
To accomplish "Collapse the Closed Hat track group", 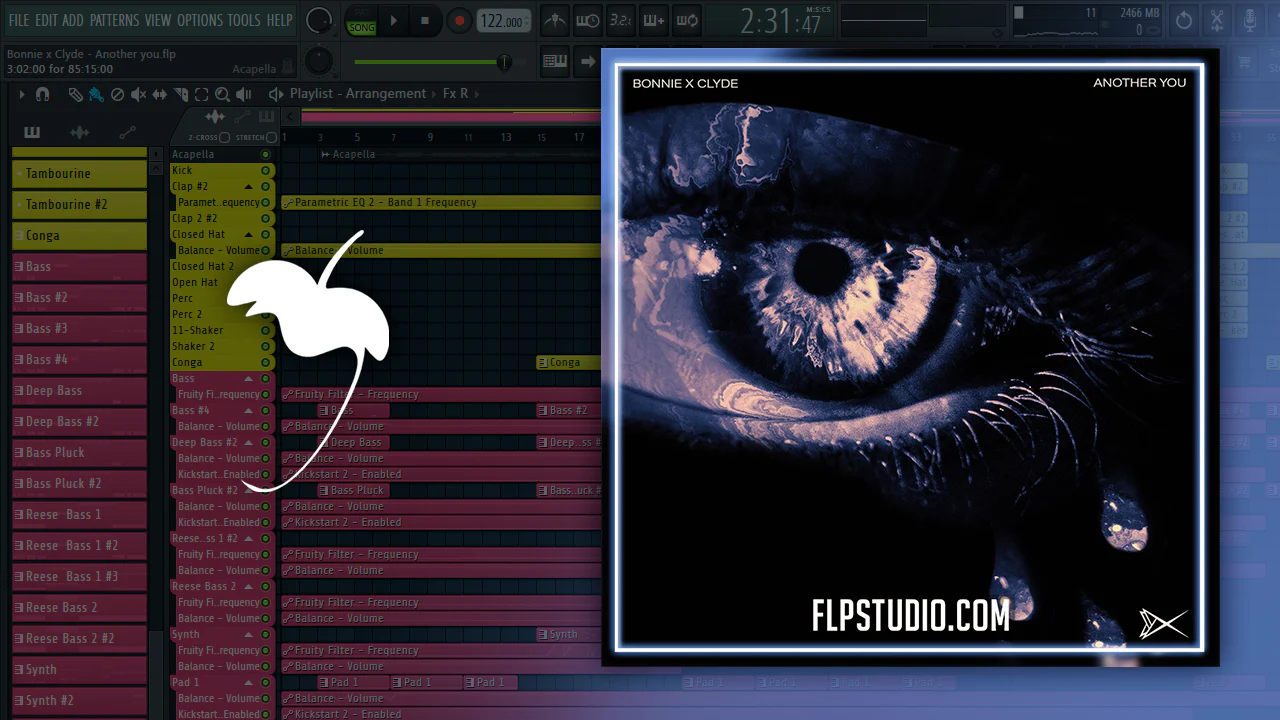I will coord(249,234).
